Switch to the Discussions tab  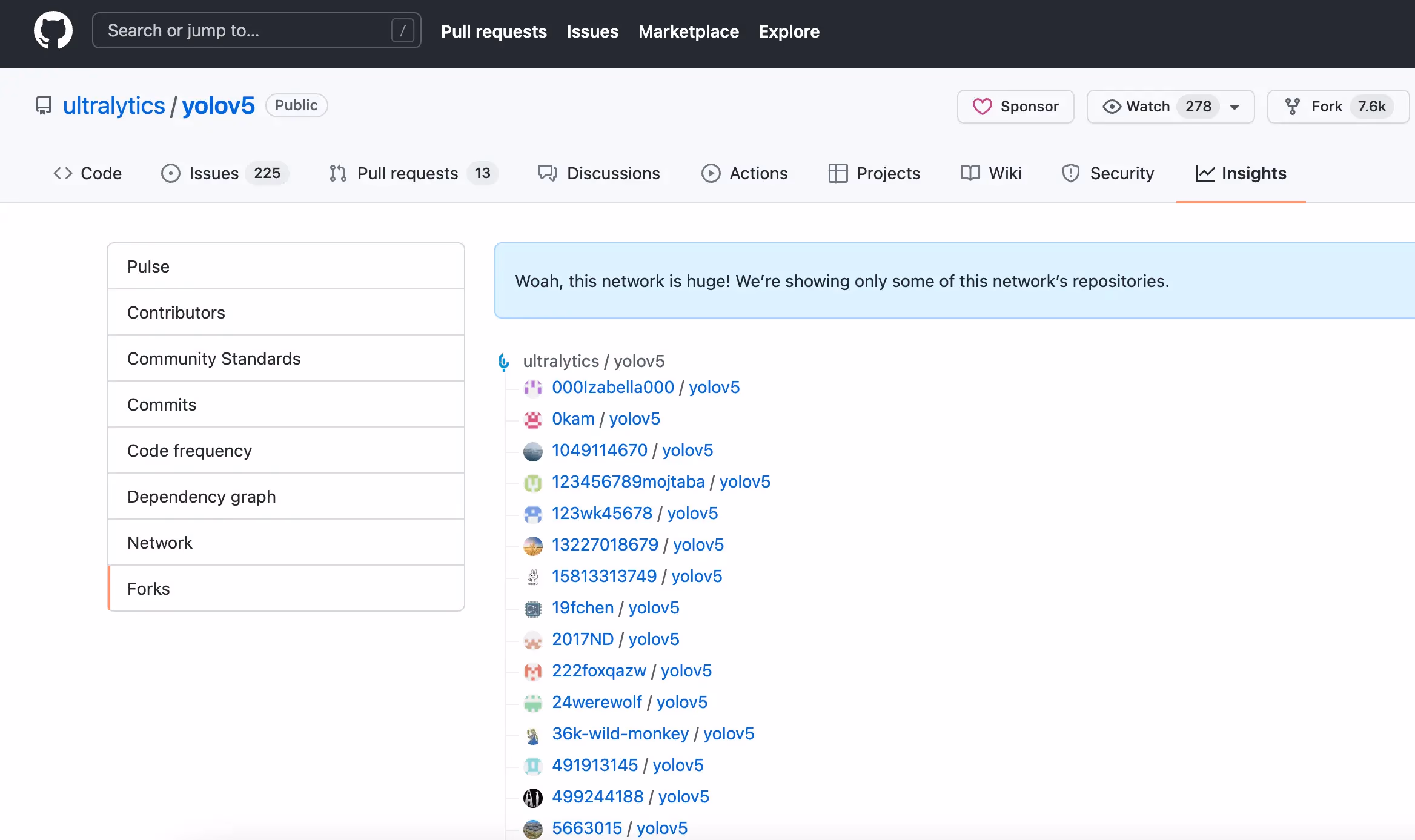pos(598,173)
